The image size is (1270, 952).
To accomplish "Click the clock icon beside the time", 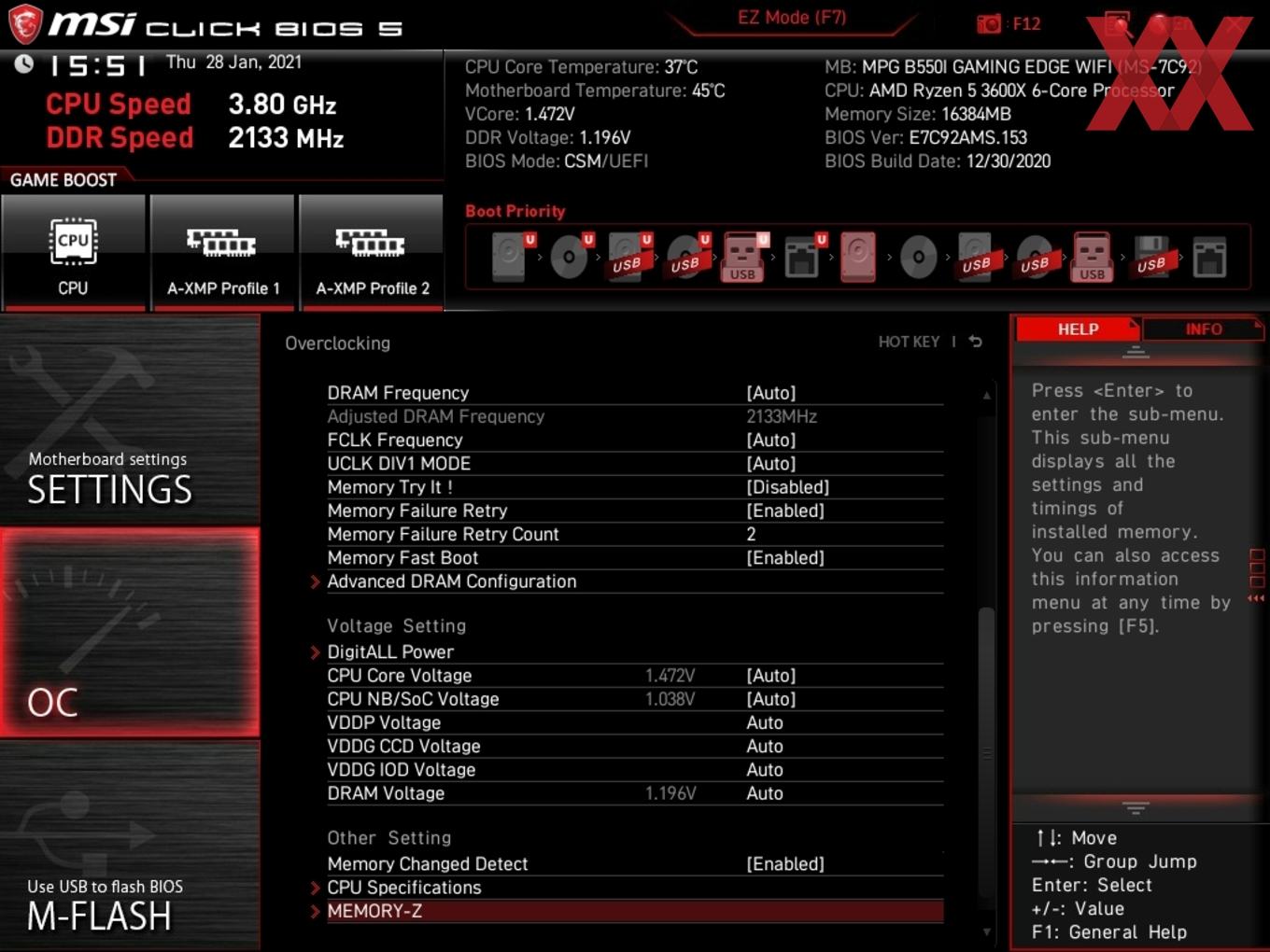I will point(24,63).
